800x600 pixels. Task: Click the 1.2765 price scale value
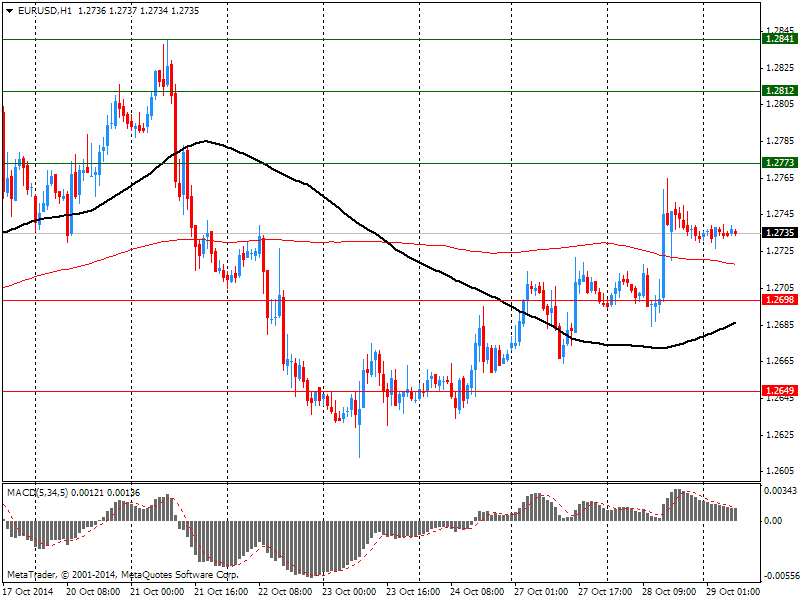780,178
